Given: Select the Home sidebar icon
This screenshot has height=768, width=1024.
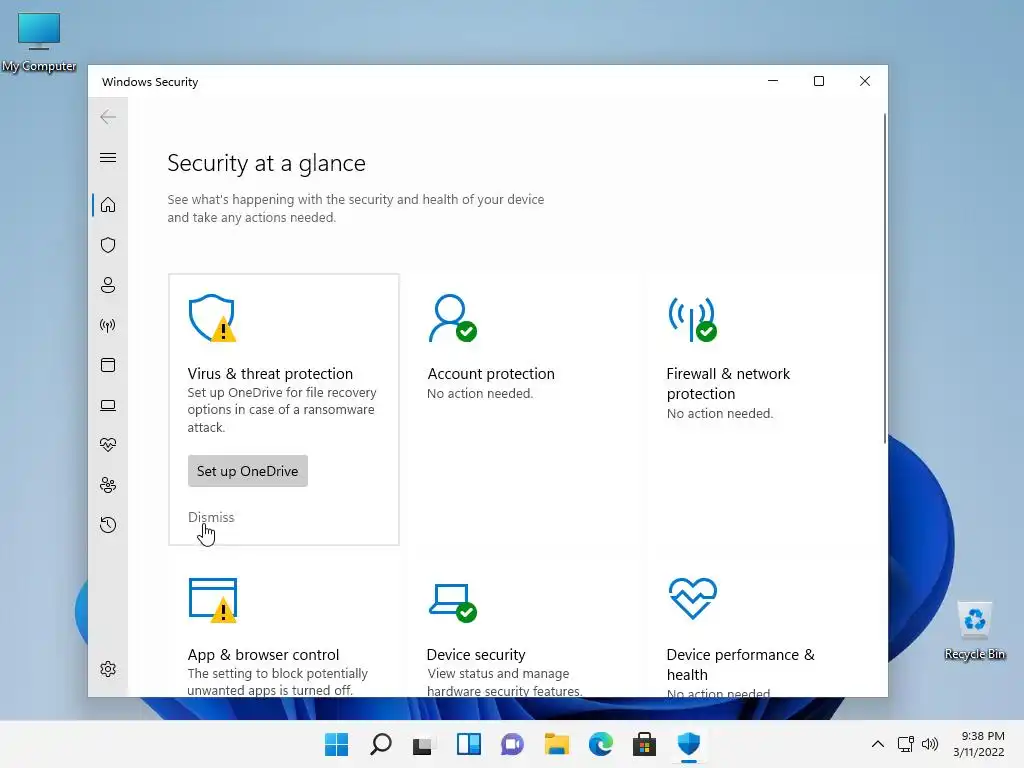Looking at the screenshot, I should [108, 205].
